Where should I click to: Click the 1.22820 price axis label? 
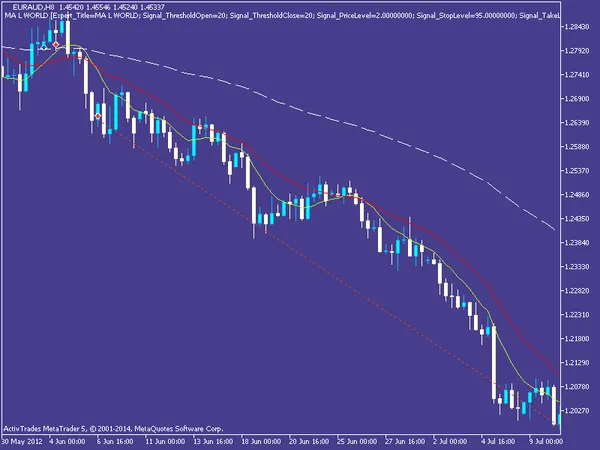[577, 291]
